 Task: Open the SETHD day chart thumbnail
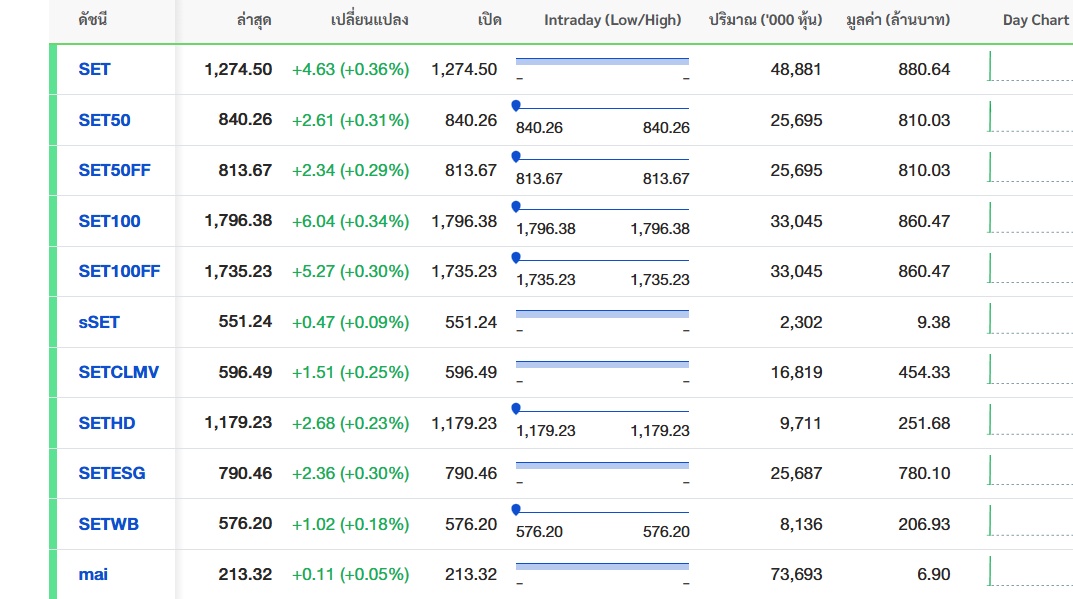coord(1030,421)
